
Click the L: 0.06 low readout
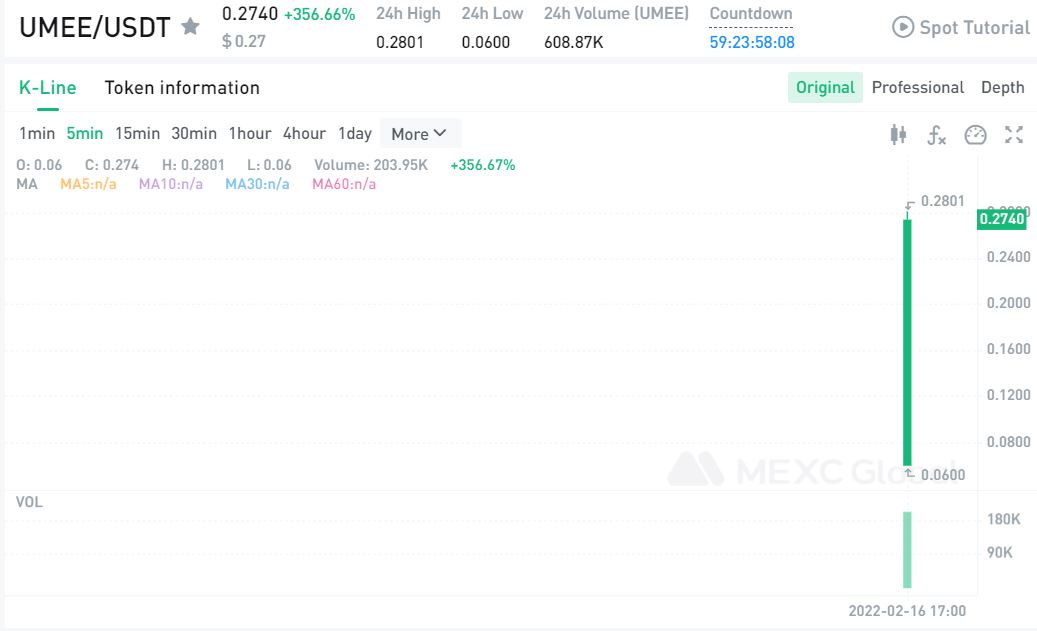click(269, 165)
